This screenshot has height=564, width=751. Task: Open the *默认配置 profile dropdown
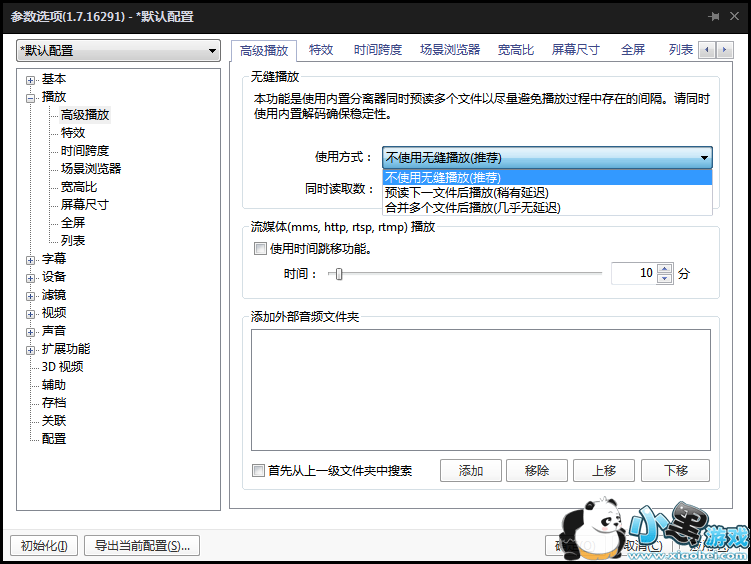[x=118, y=51]
